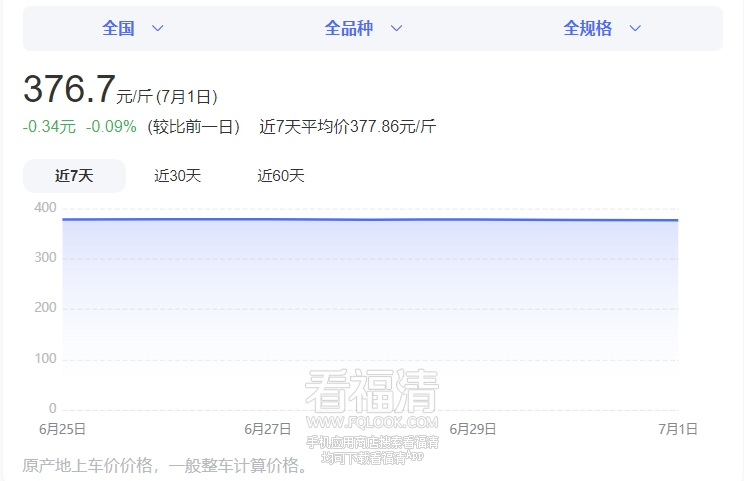The image size is (744, 481).
Task: Click the 看福清 watermark logo
Action: (x=372, y=392)
